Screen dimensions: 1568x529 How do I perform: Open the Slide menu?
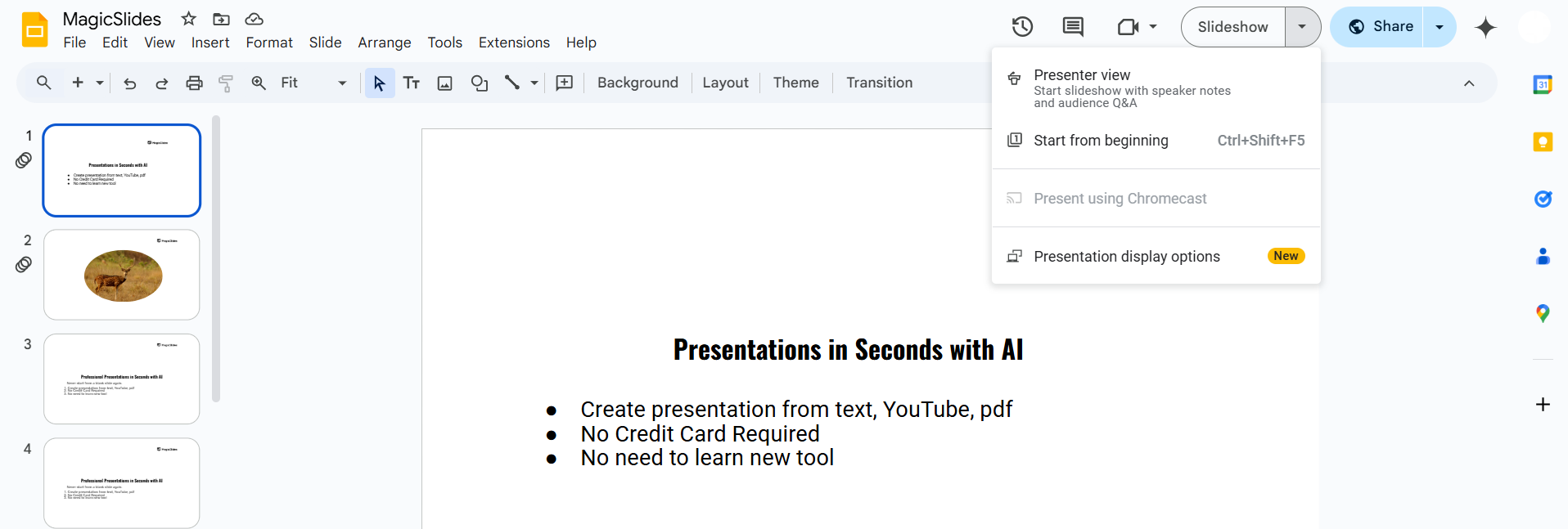coord(325,43)
